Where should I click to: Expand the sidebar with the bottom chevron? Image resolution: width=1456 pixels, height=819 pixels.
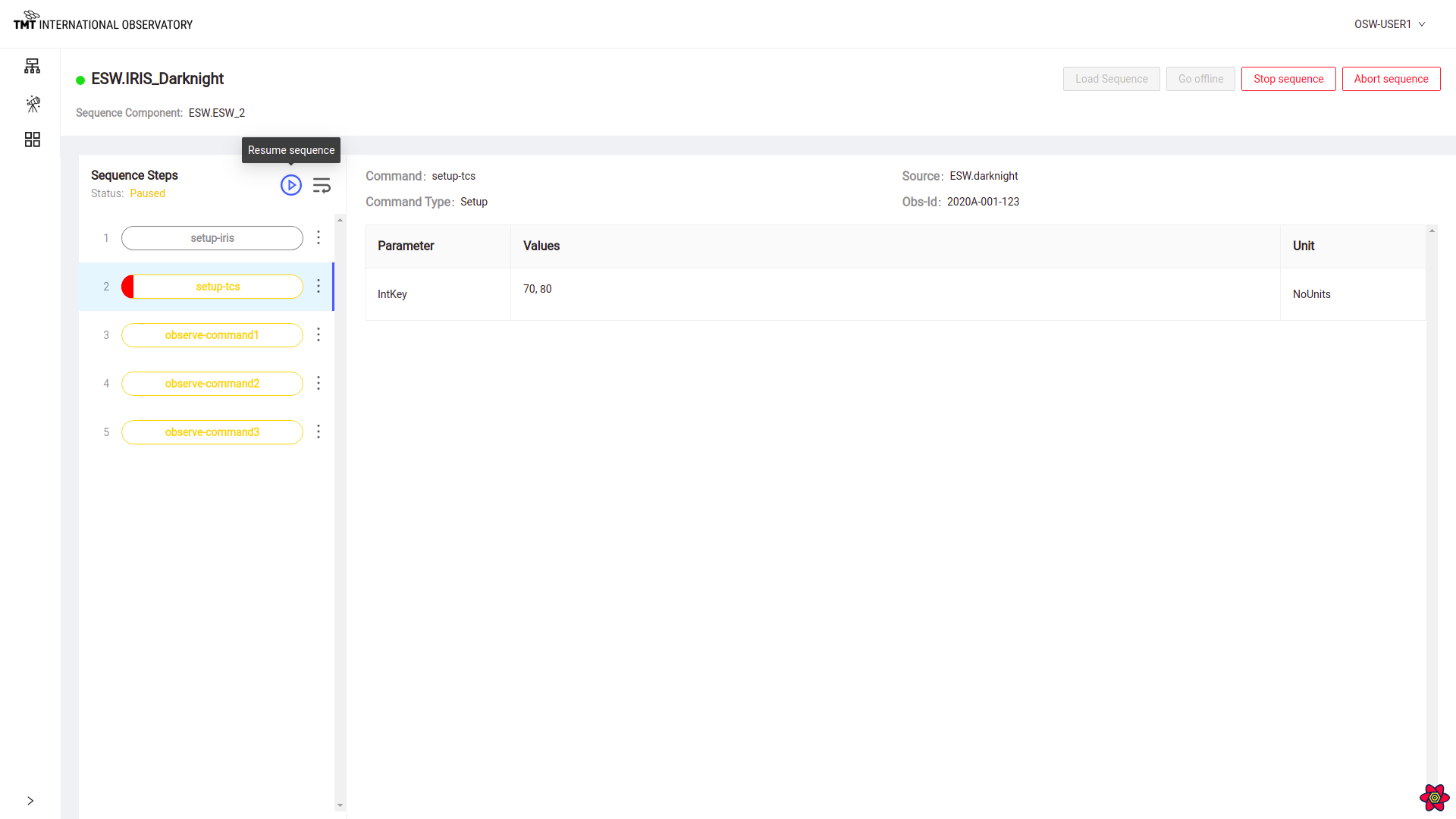tap(30, 801)
